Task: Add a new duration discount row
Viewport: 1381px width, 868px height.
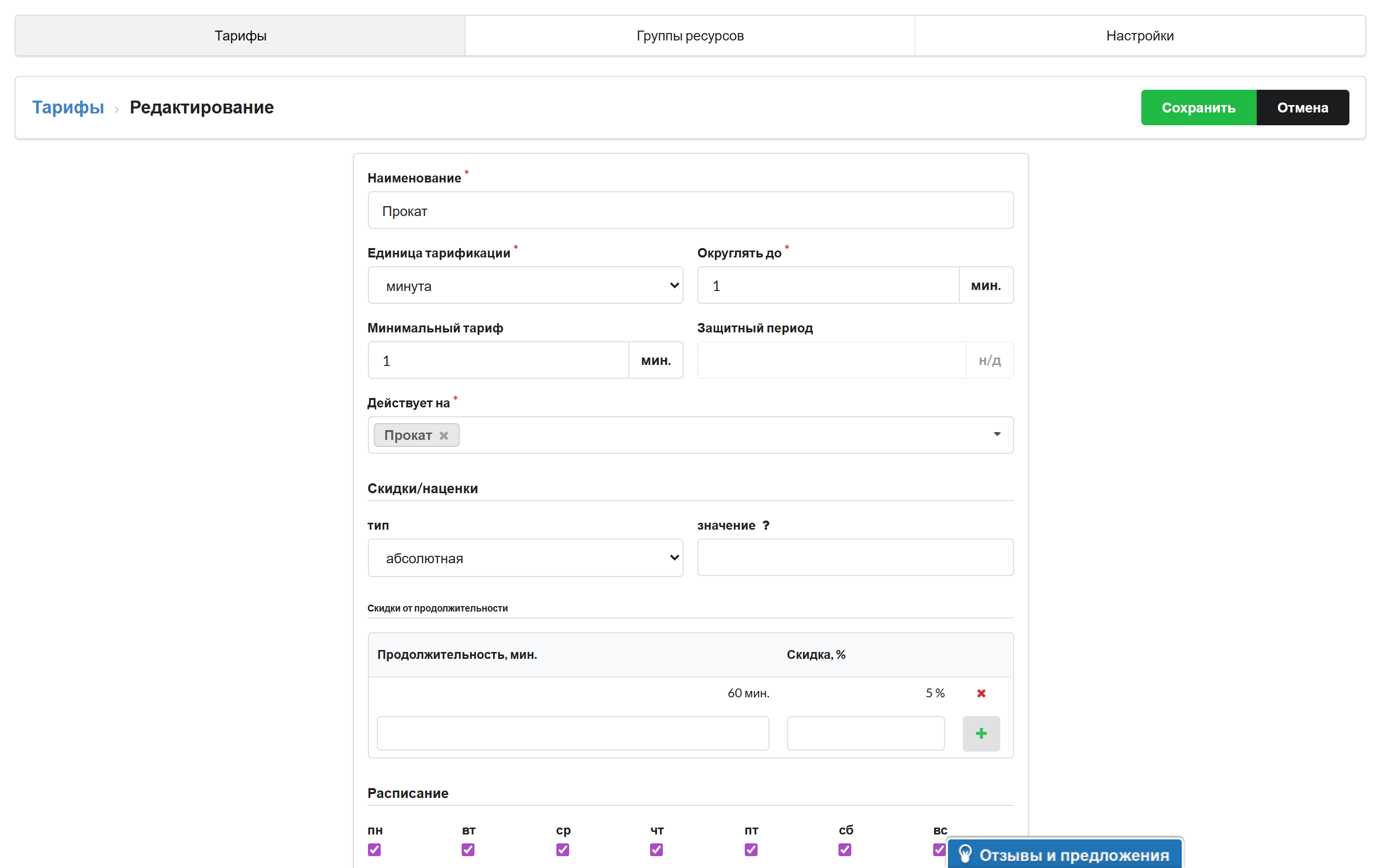Action: (x=981, y=733)
